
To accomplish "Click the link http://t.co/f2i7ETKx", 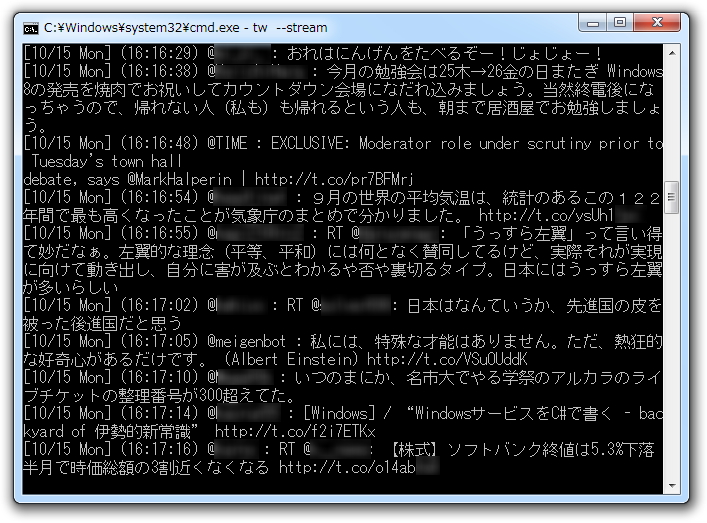I will 295,431.
